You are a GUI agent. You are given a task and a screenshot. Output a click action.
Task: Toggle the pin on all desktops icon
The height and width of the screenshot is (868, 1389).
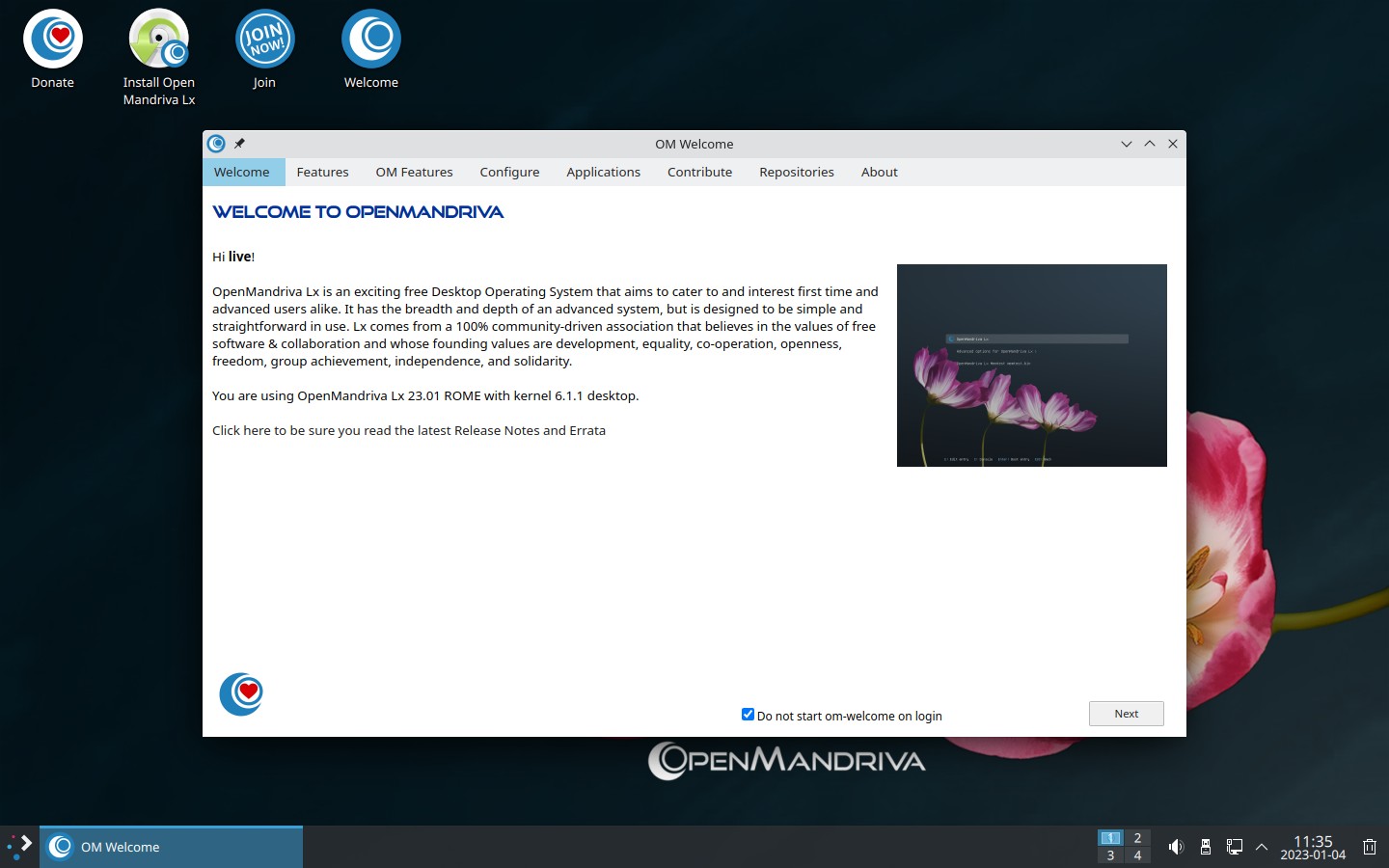tap(239, 144)
